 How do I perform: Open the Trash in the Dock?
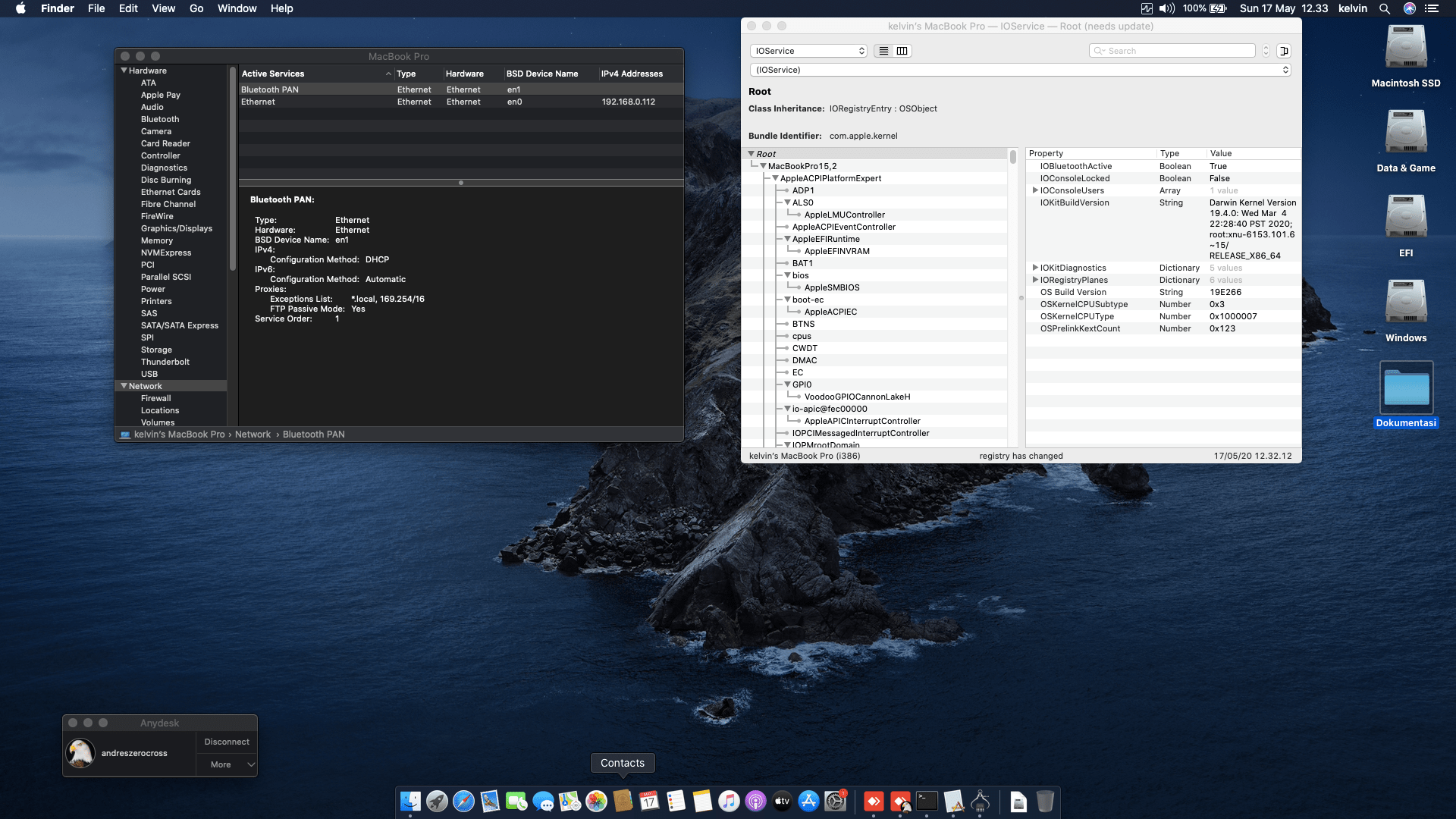(1045, 801)
